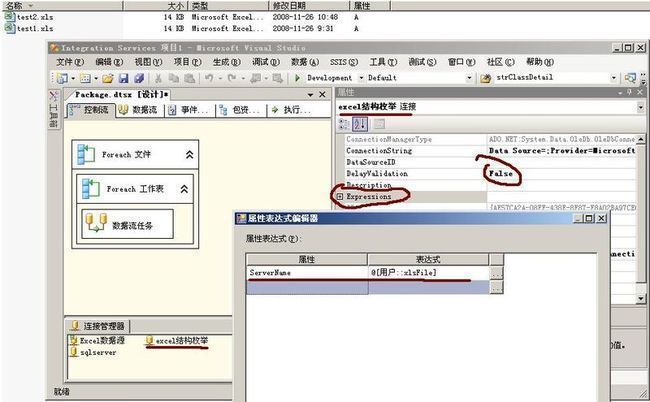Click the ConnectionString property row

(x=490, y=151)
